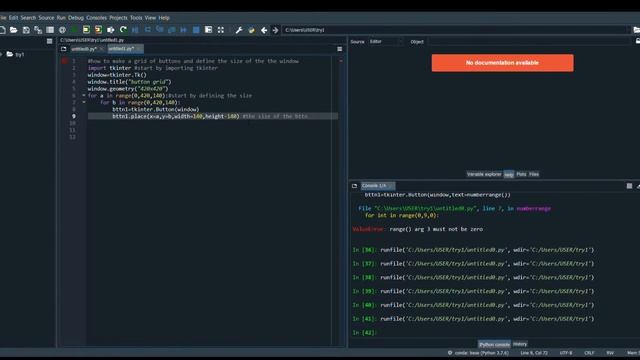Image resolution: width=640 pixels, height=360 pixels.
Task: Click the debug Step return icon
Action: click(172, 30)
